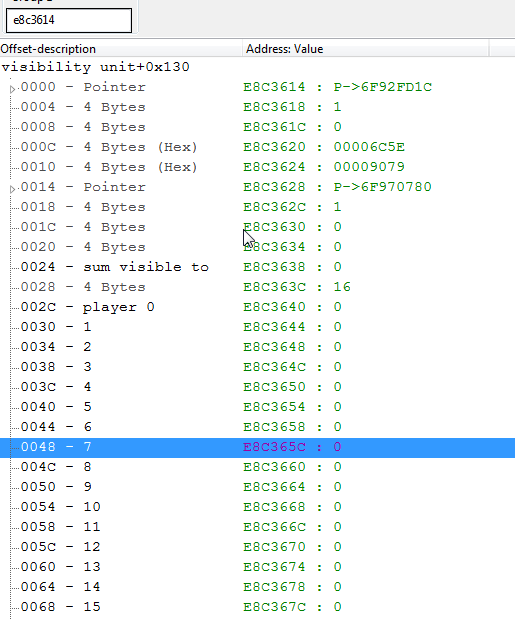The height and width of the screenshot is (620, 515).
Task: Click value 'E8C3638 : 0'
Action: pyautogui.click(x=292, y=267)
